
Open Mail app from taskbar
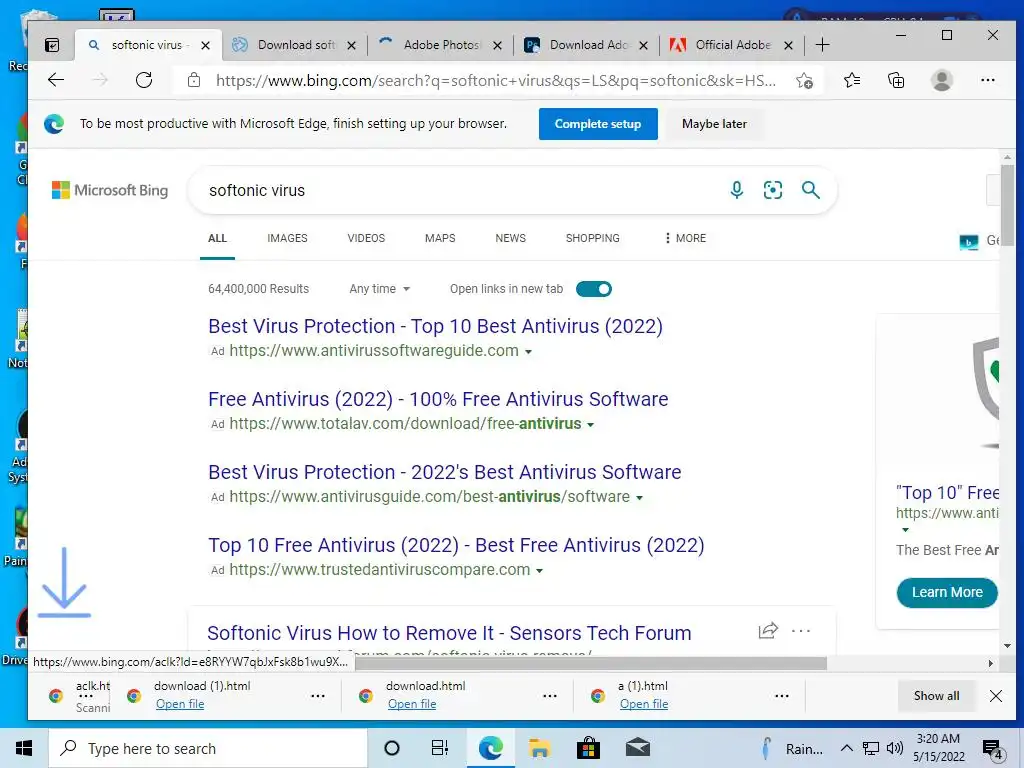coord(637,748)
